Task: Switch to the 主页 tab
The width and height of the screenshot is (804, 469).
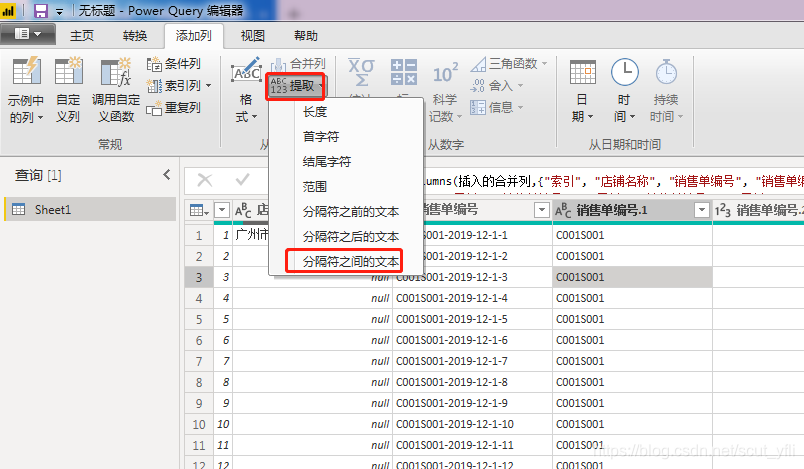Action: pyautogui.click(x=82, y=35)
